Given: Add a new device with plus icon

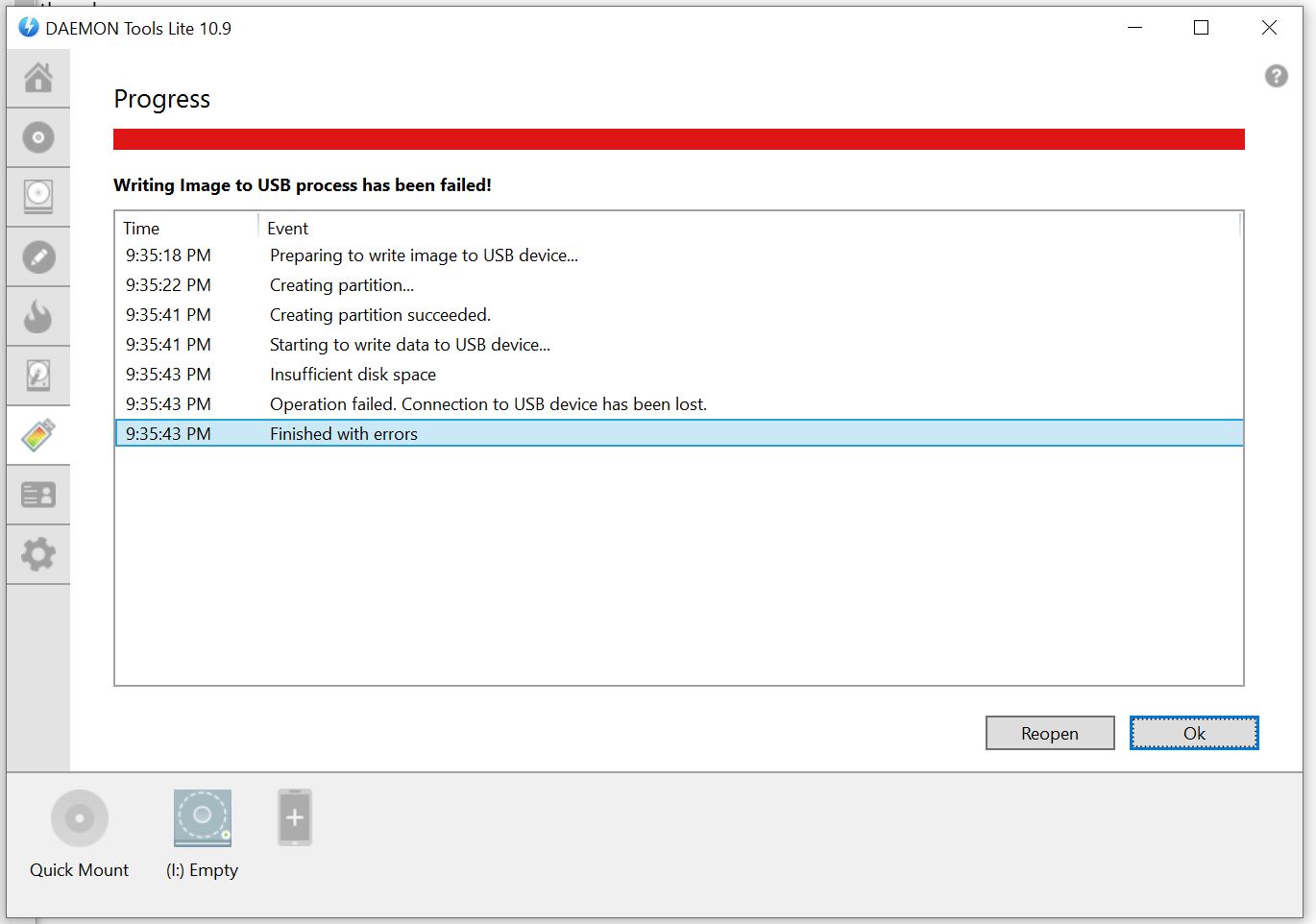Looking at the screenshot, I should pos(295,817).
